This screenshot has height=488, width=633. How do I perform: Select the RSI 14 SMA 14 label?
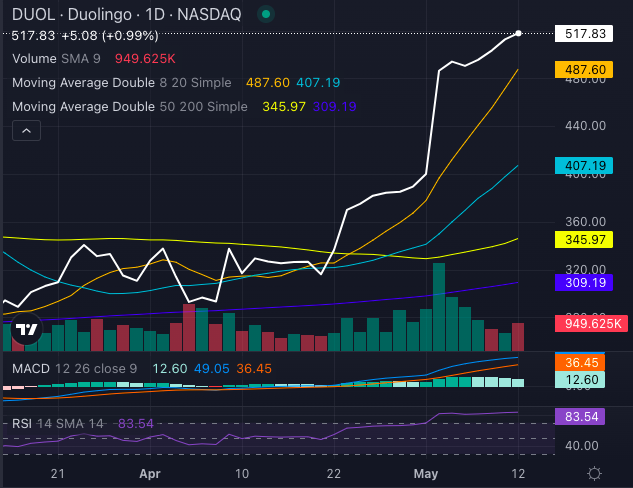coord(58,423)
